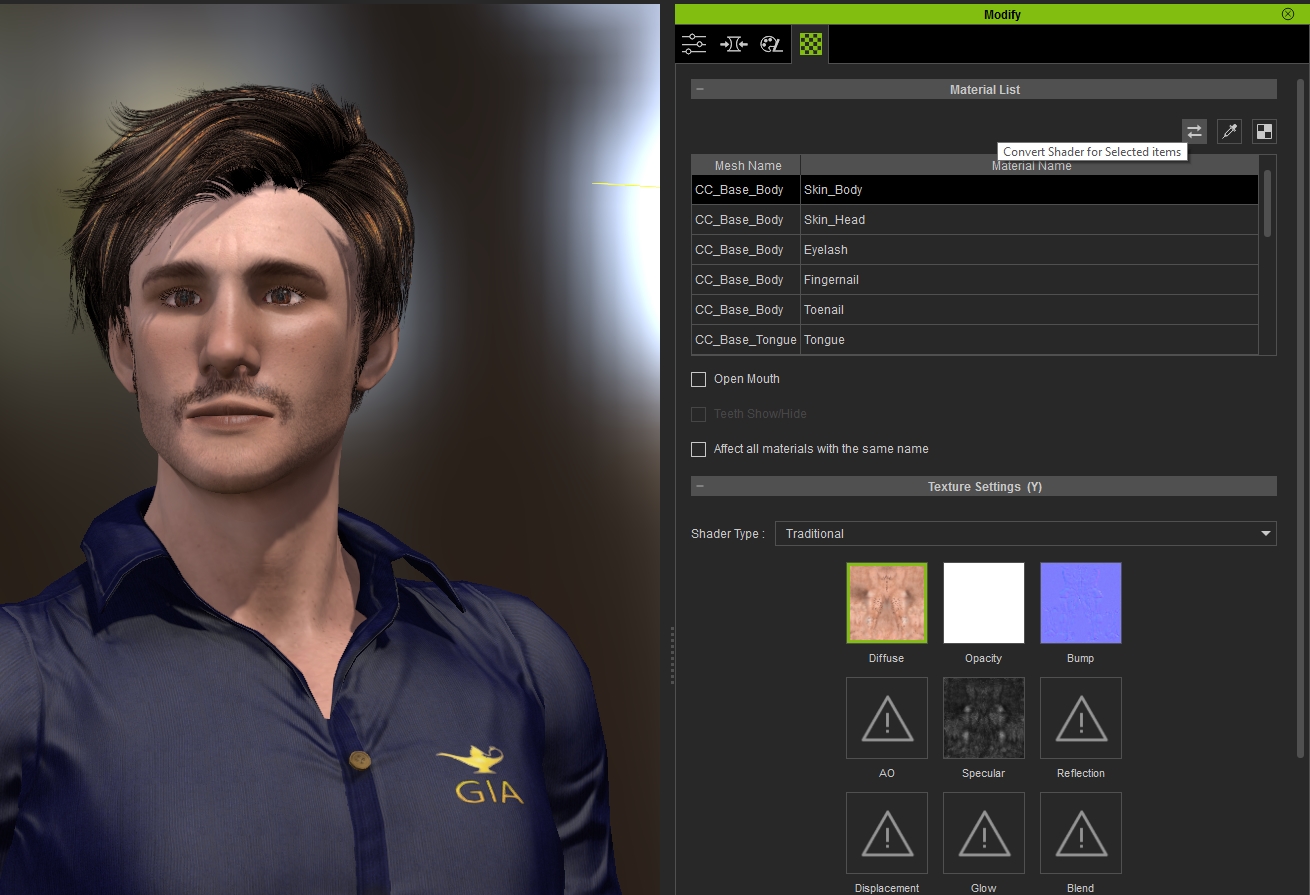The width and height of the screenshot is (1310, 895).
Task: Switch to the Morph adjust tab icon
Action: click(733, 44)
